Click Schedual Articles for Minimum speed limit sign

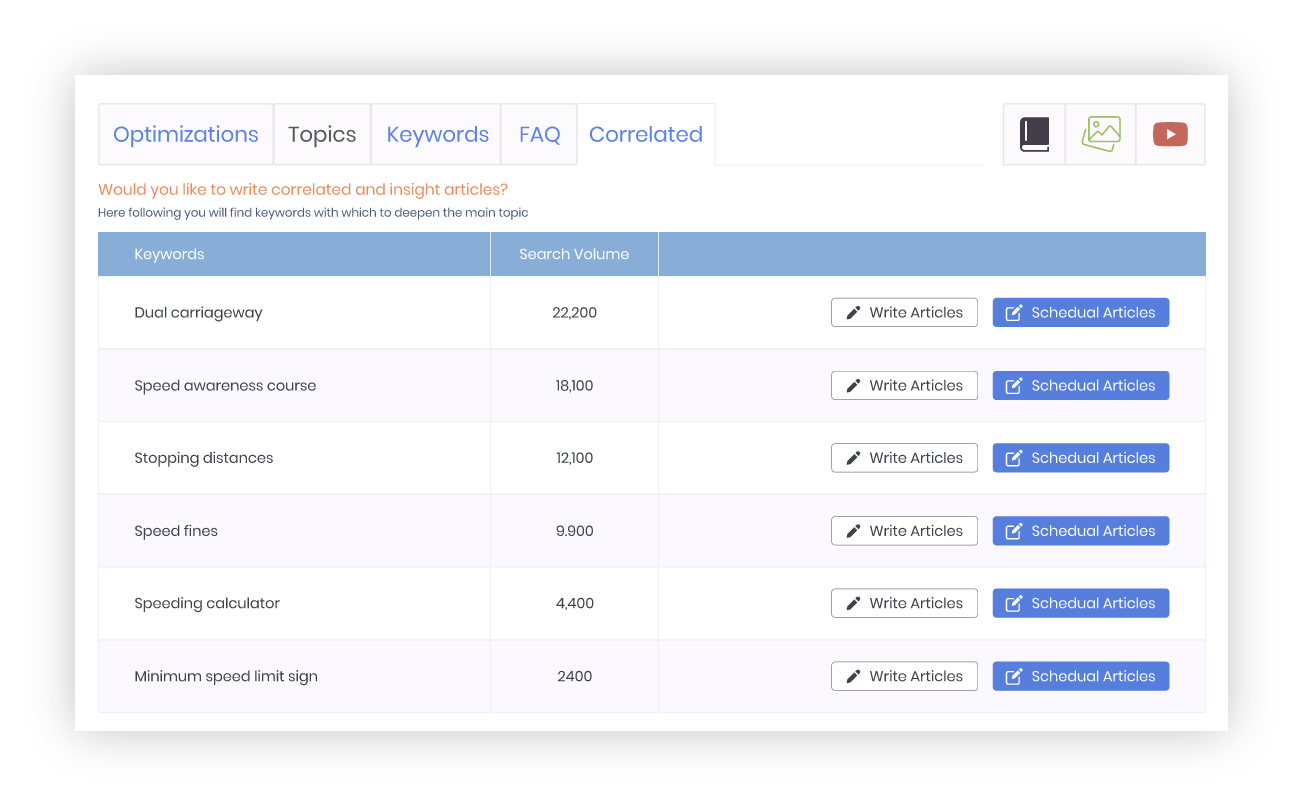1080,675
